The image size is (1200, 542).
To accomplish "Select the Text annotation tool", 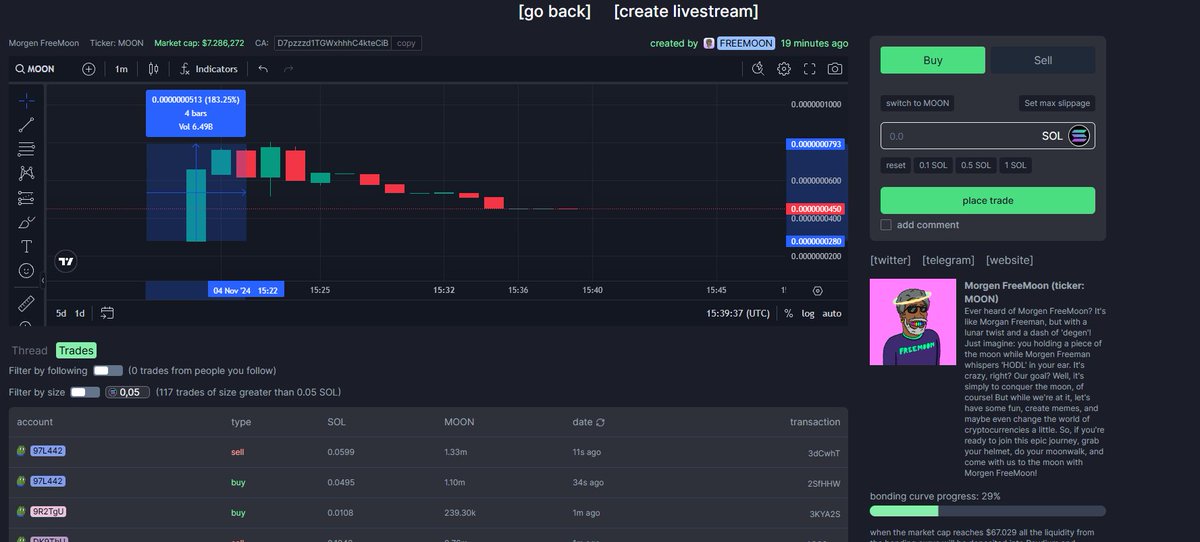I will (26, 246).
